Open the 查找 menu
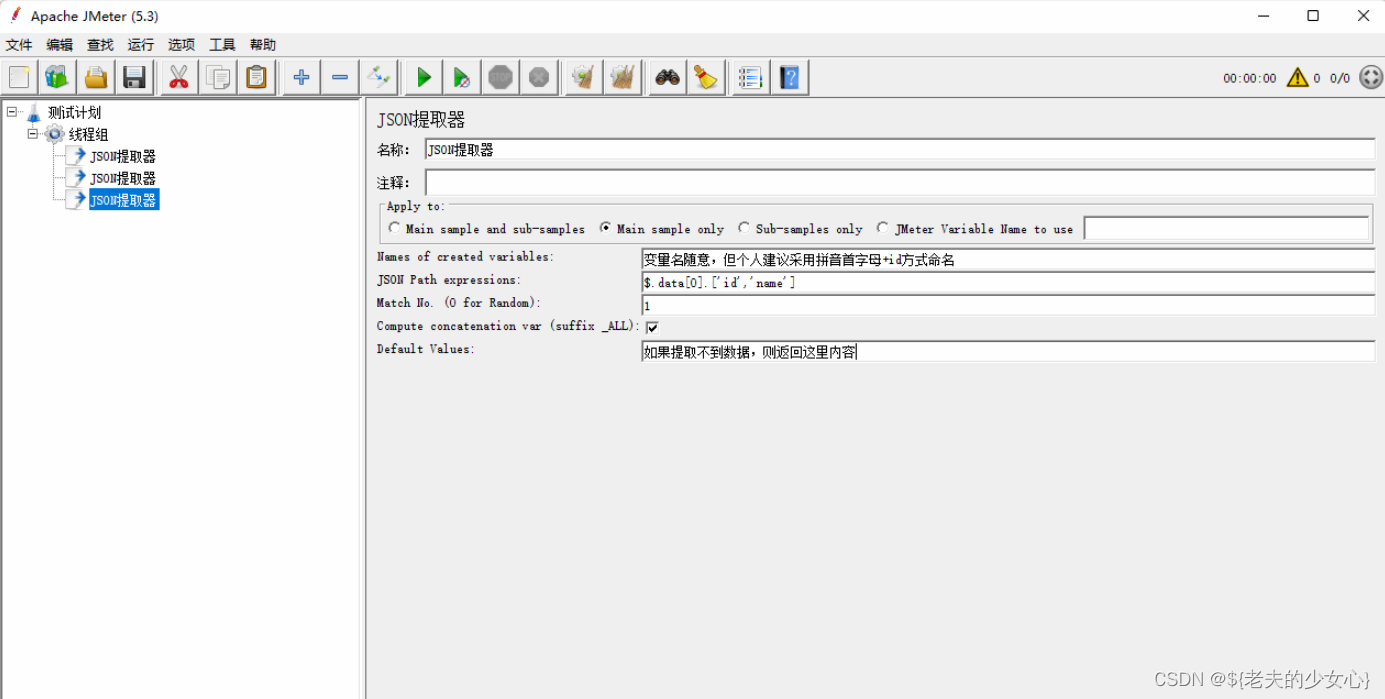The width and height of the screenshot is (1385, 699). 100,45
